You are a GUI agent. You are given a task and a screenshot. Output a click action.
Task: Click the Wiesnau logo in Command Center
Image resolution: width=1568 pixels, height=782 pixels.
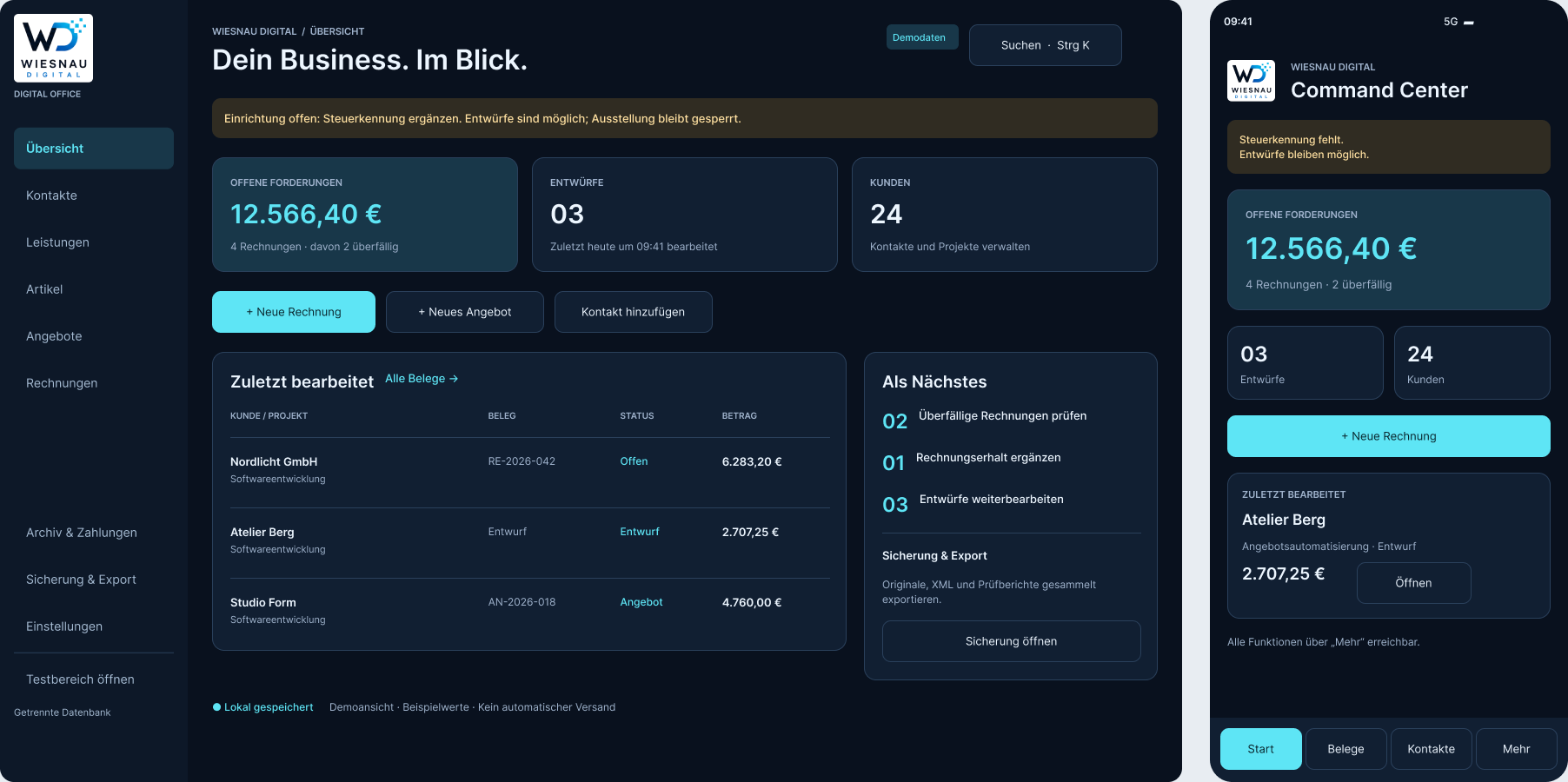point(1251,81)
